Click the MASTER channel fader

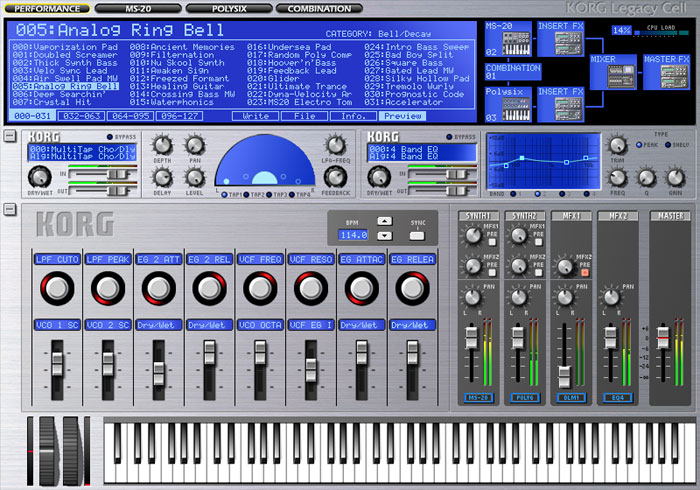663,338
